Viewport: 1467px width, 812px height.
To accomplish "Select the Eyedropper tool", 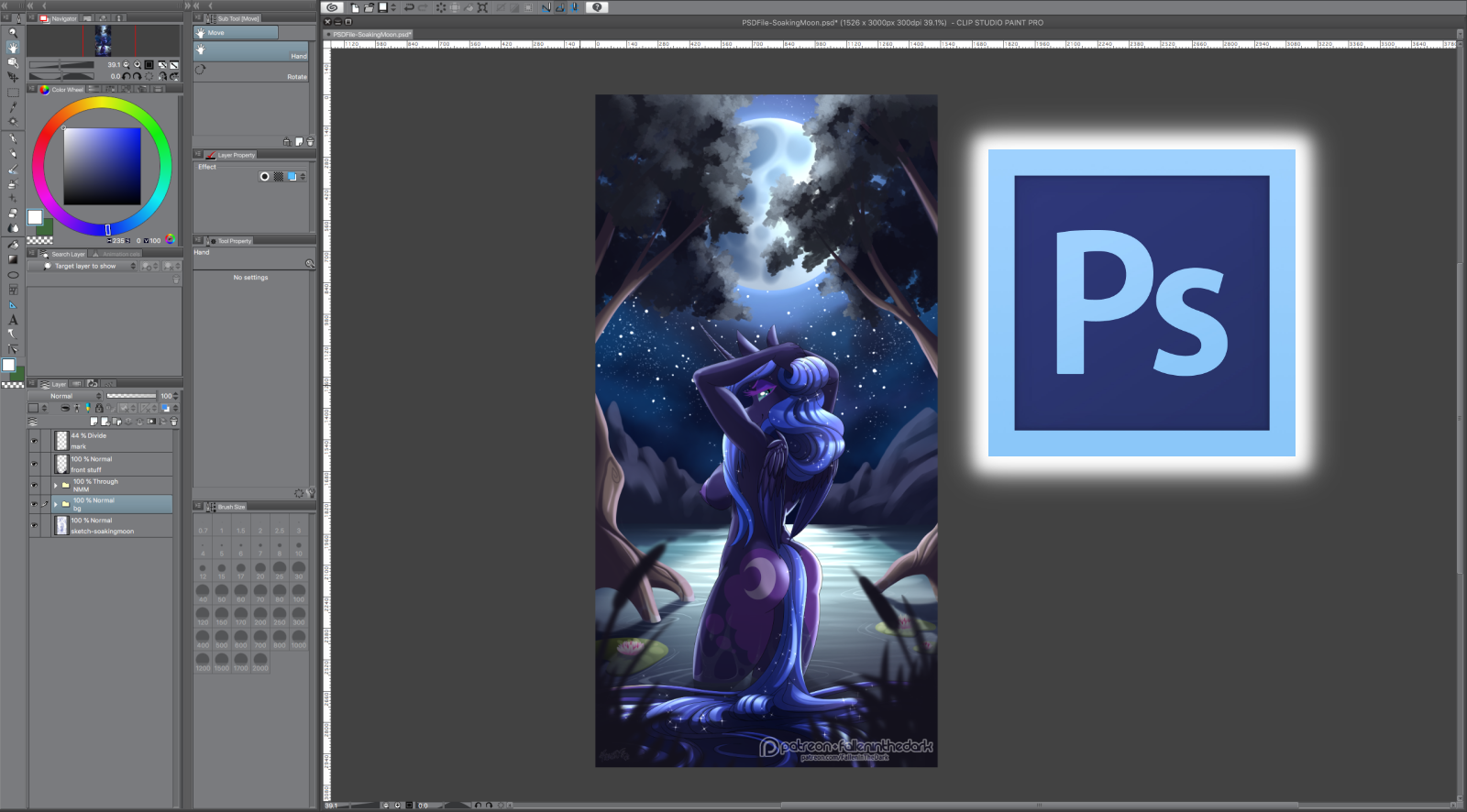I will [x=13, y=107].
